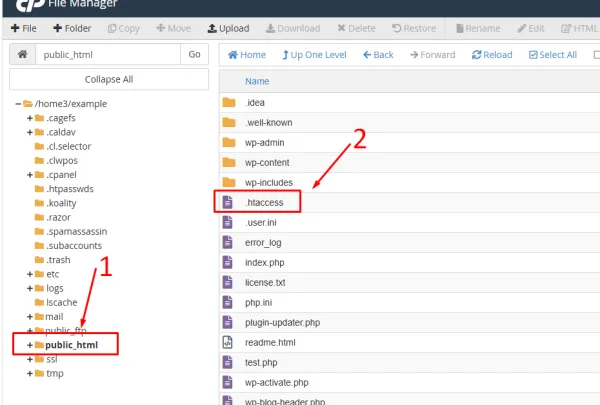Click the test.php file icon

tap(227, 362)
